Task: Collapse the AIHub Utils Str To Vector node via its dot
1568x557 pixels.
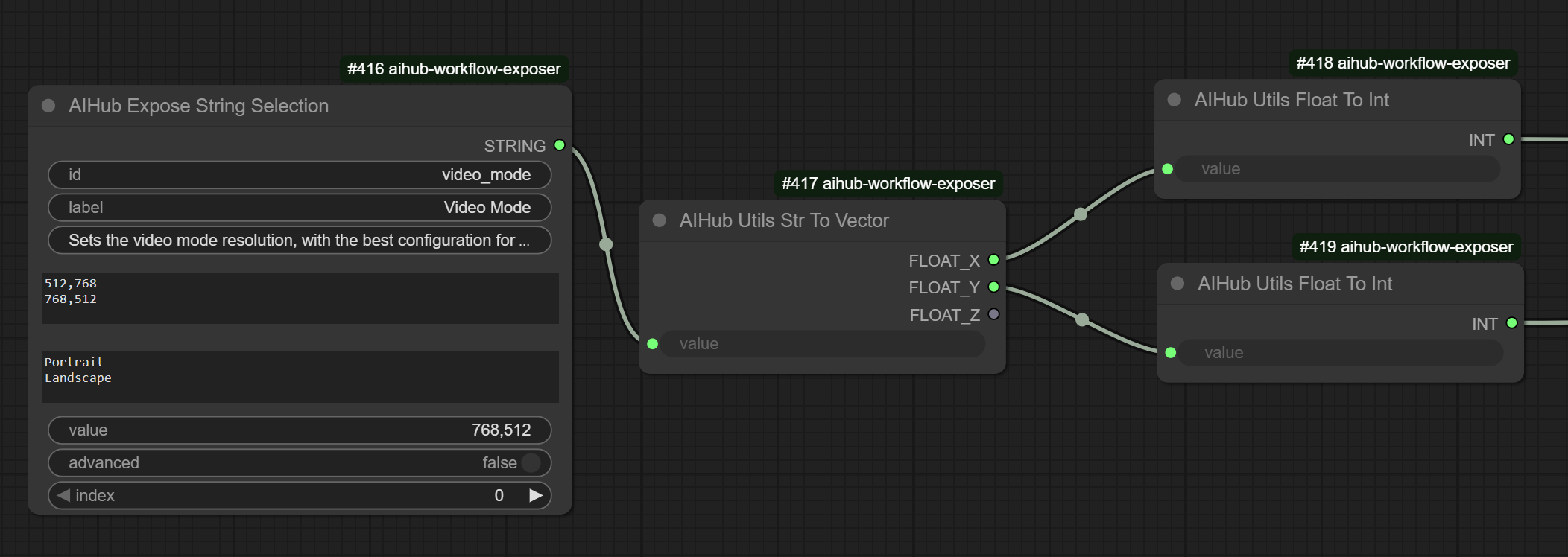Action: coord(659,220)
